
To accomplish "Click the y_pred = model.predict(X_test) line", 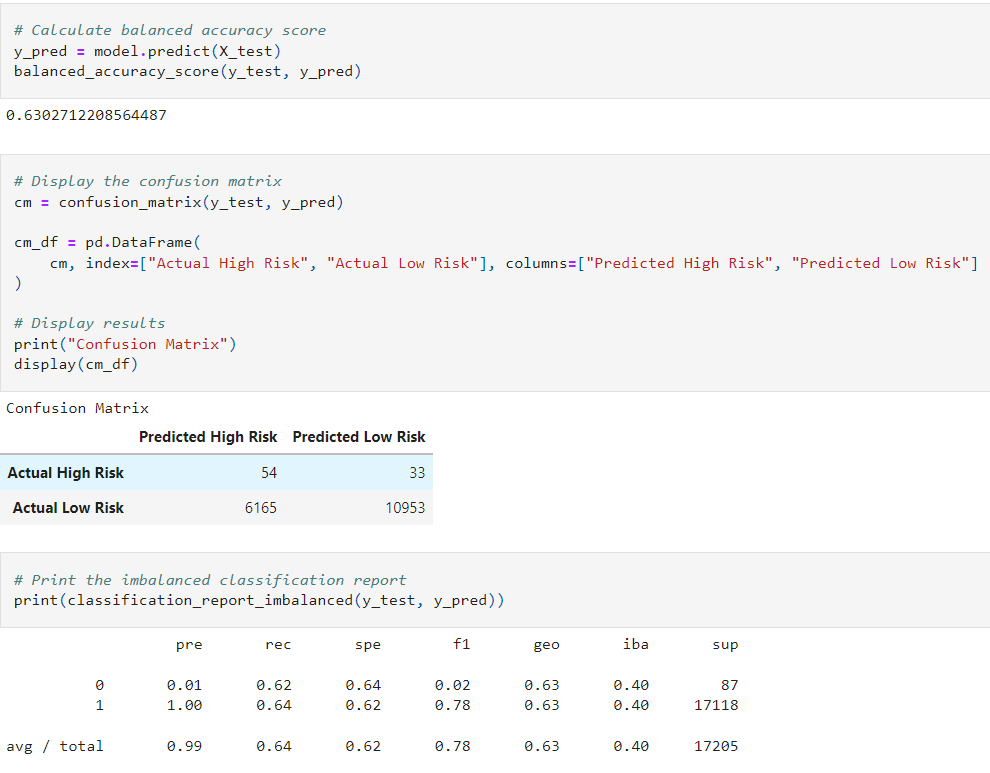I will coord(148,51).
